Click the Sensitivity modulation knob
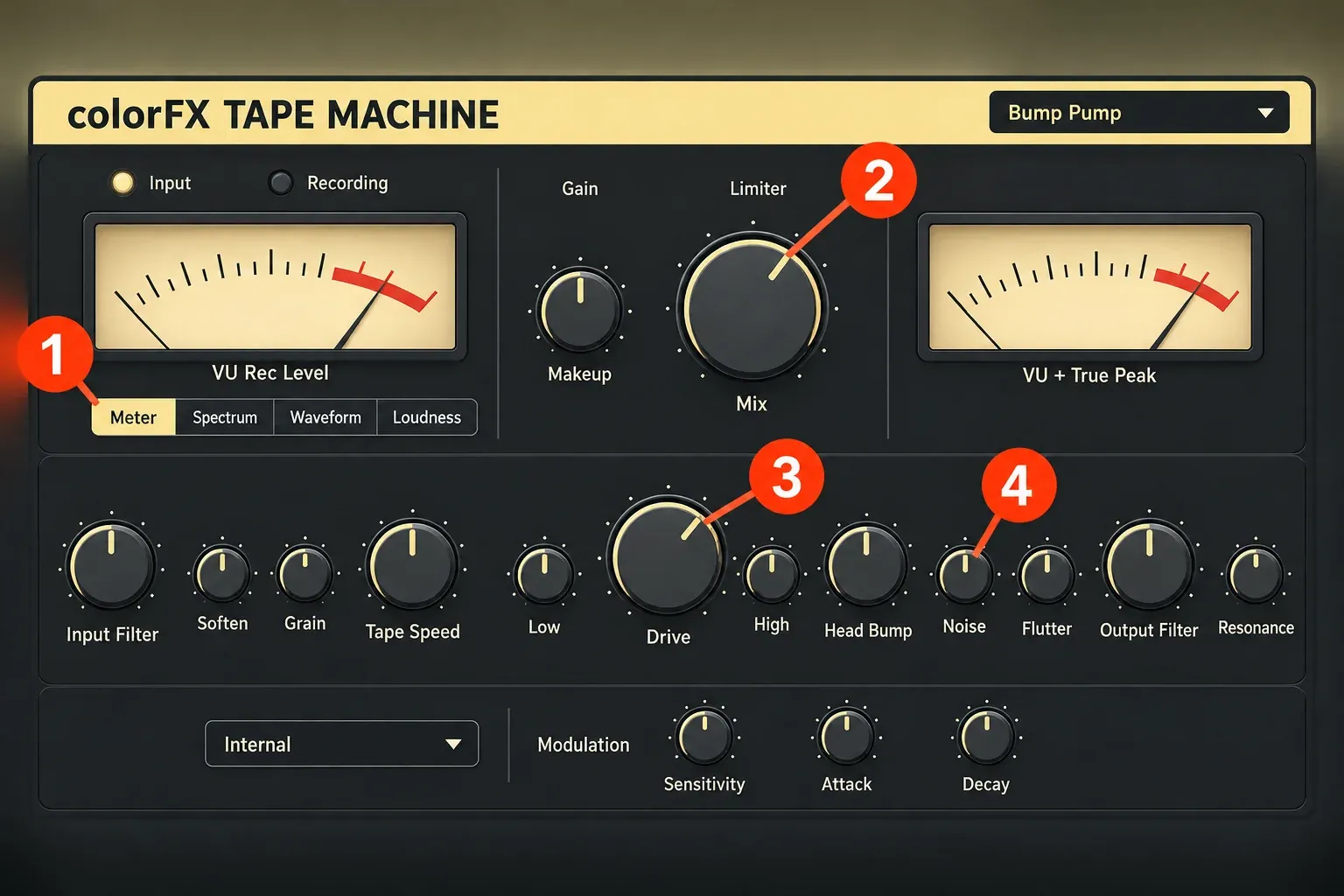This screenshot has width=1344, height=896. [705, 736]
